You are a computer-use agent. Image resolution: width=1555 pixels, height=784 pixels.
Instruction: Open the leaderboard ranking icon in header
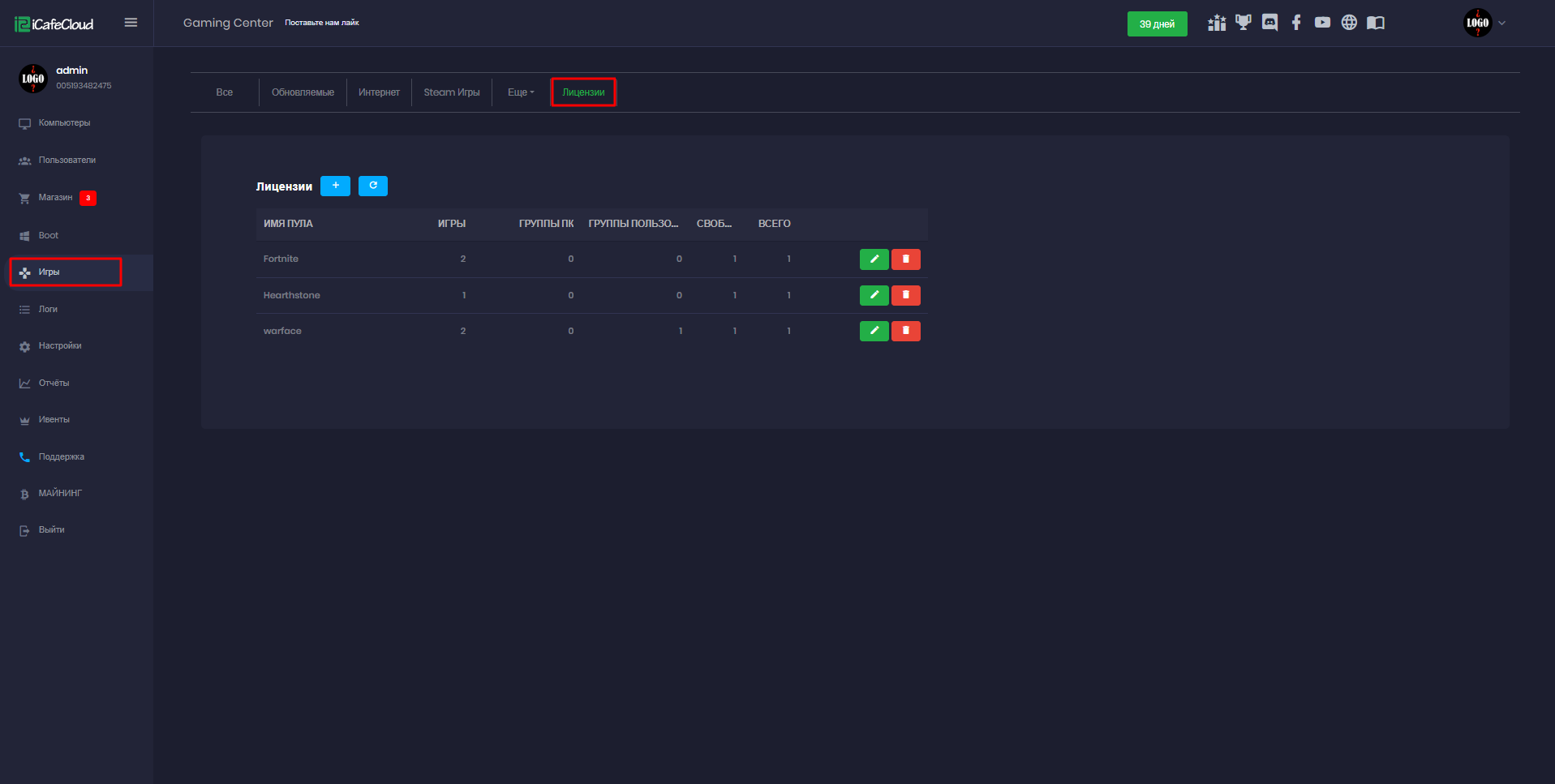1217,23
